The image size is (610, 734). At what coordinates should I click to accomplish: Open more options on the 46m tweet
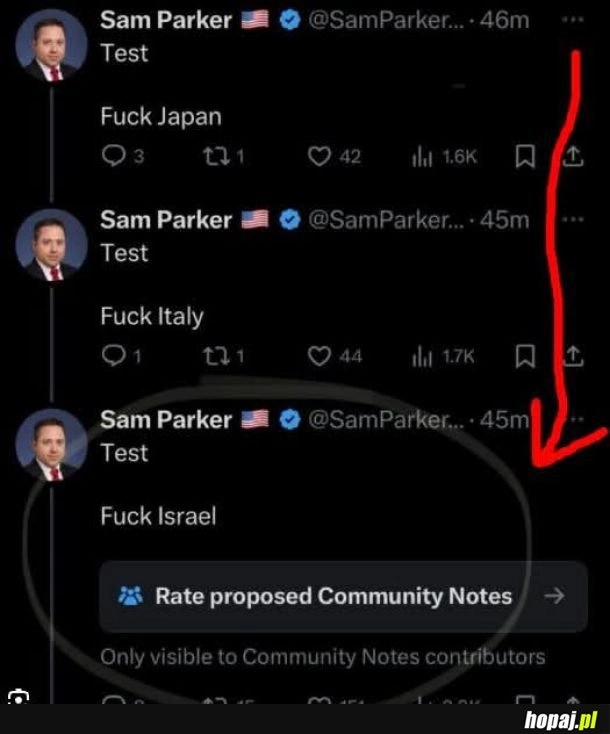tap(573, 20)
